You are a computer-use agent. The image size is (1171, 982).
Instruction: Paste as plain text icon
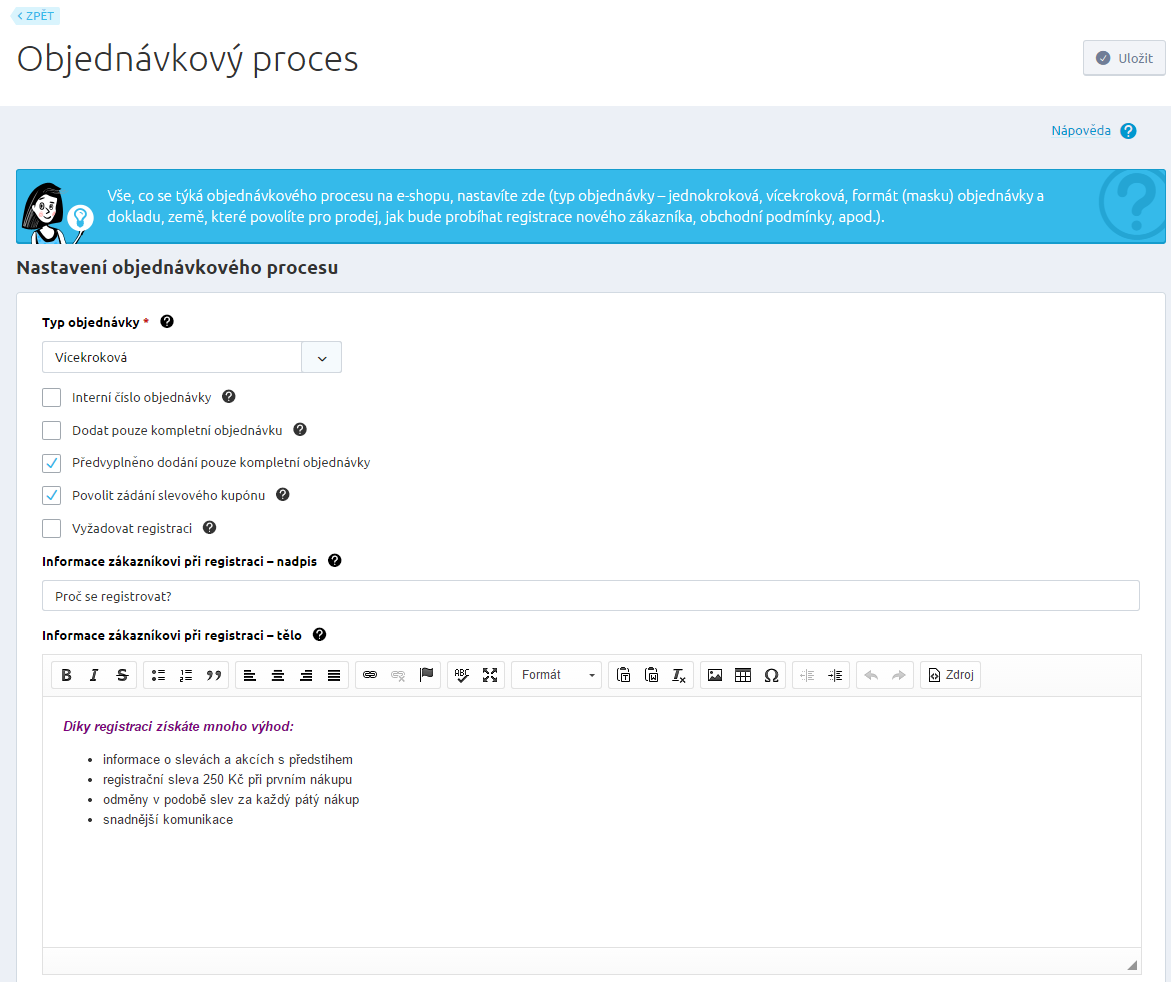point(624,675)
